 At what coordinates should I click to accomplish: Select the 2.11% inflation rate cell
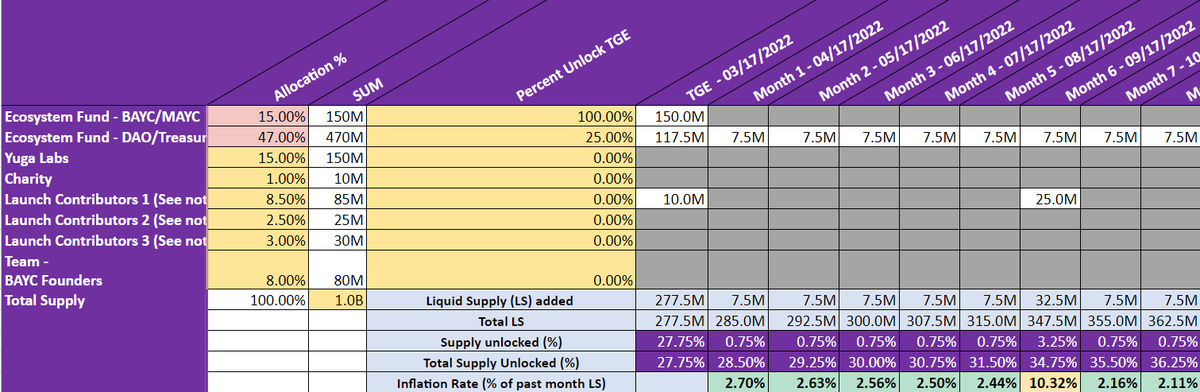tap(1171, 382)
